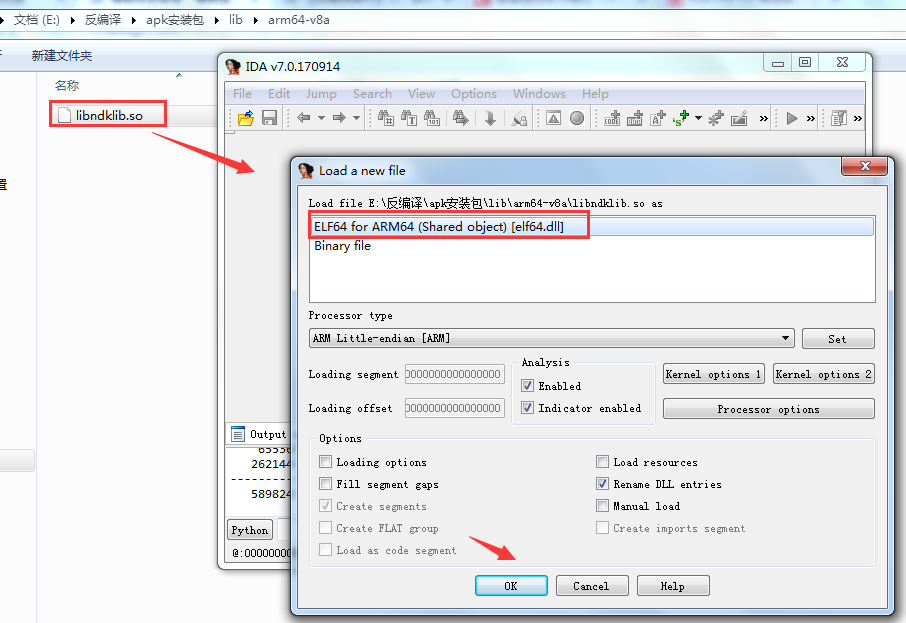
Task: Click the pencil edit toolbar icon
Action: 739,118
